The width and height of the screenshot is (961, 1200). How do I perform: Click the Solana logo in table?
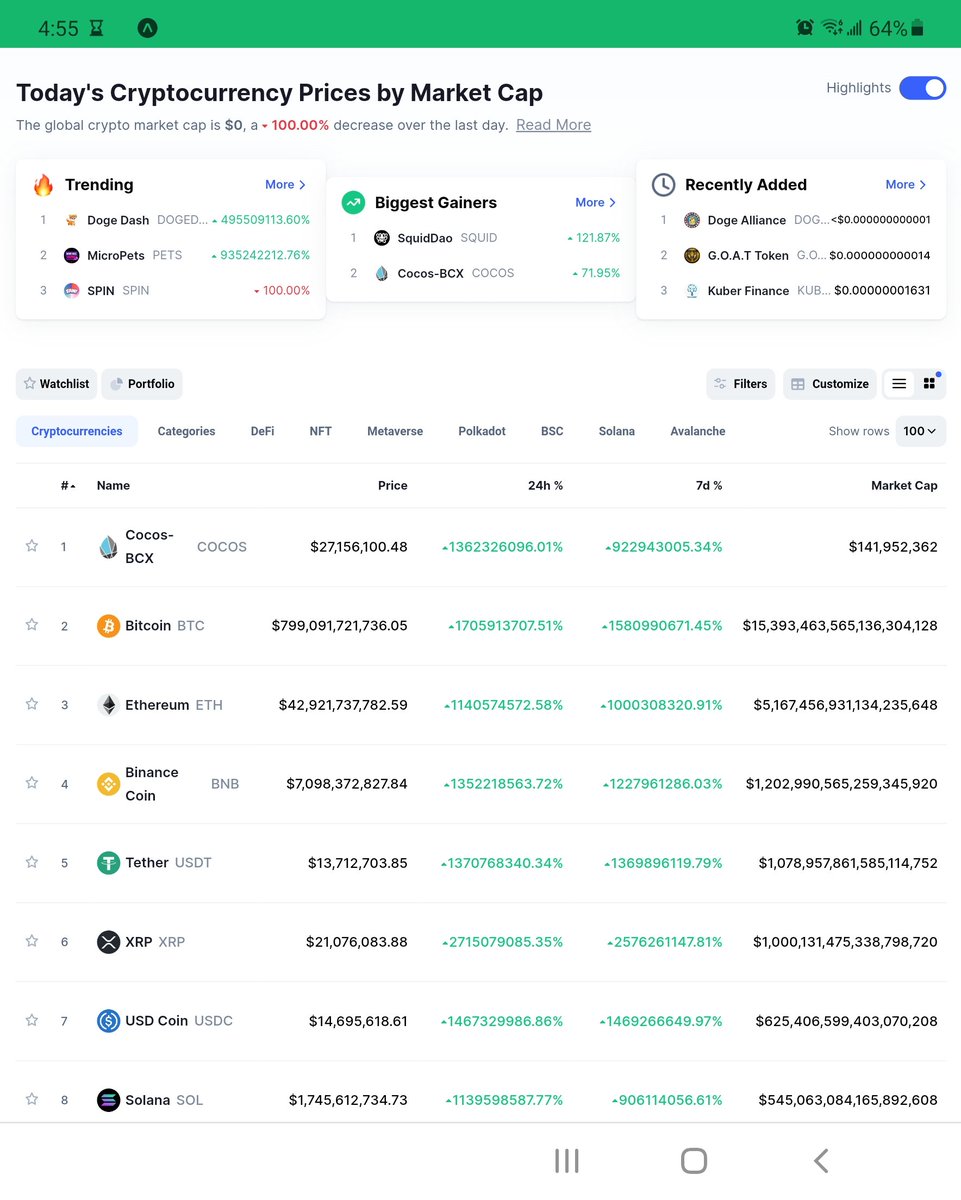coord(108,1100)
